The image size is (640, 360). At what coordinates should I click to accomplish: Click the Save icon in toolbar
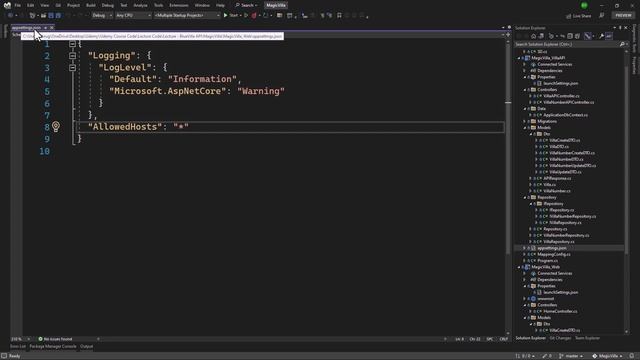(51, 16)
